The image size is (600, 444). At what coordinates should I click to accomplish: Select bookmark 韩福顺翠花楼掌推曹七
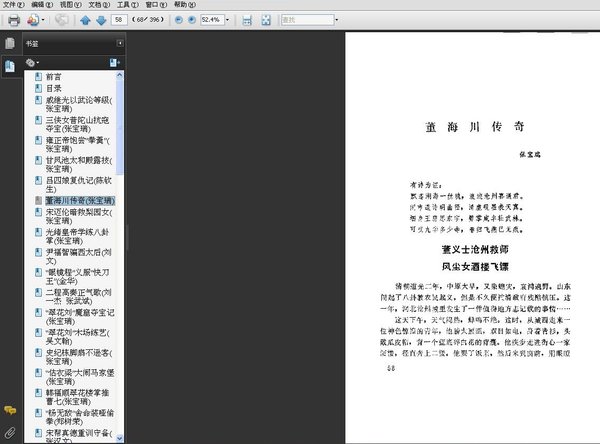click(77, 397)
